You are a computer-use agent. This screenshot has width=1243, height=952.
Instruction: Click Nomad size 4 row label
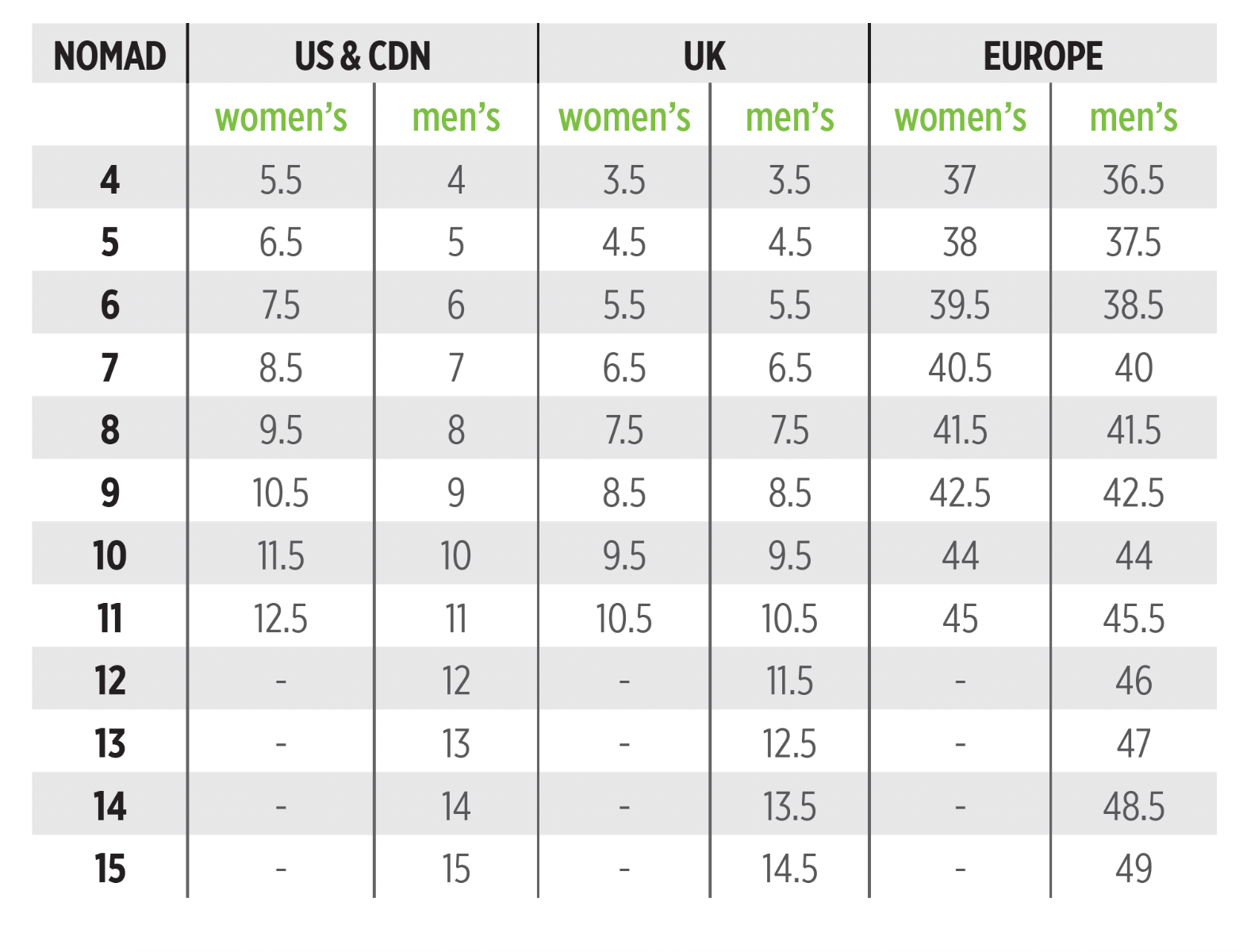click(109, 180)
